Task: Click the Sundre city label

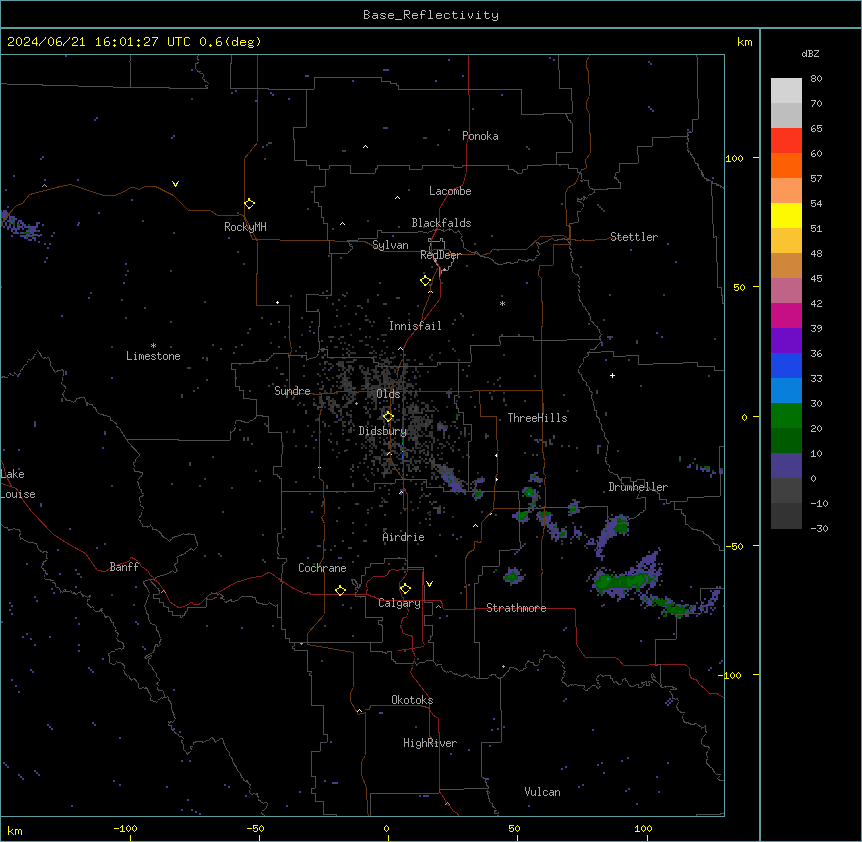Action: 292,391
